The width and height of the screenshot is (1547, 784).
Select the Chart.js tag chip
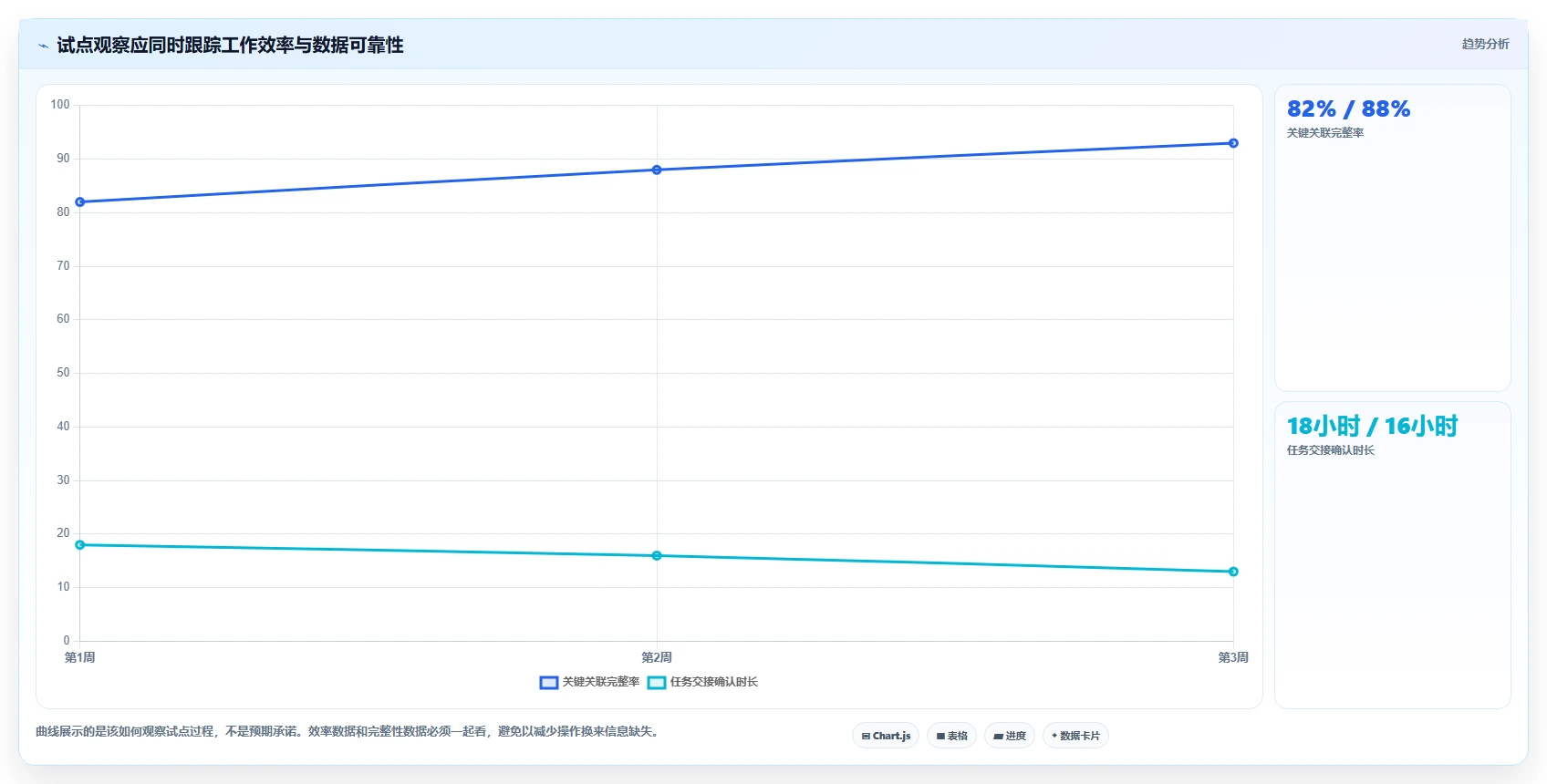pos(886,736)
